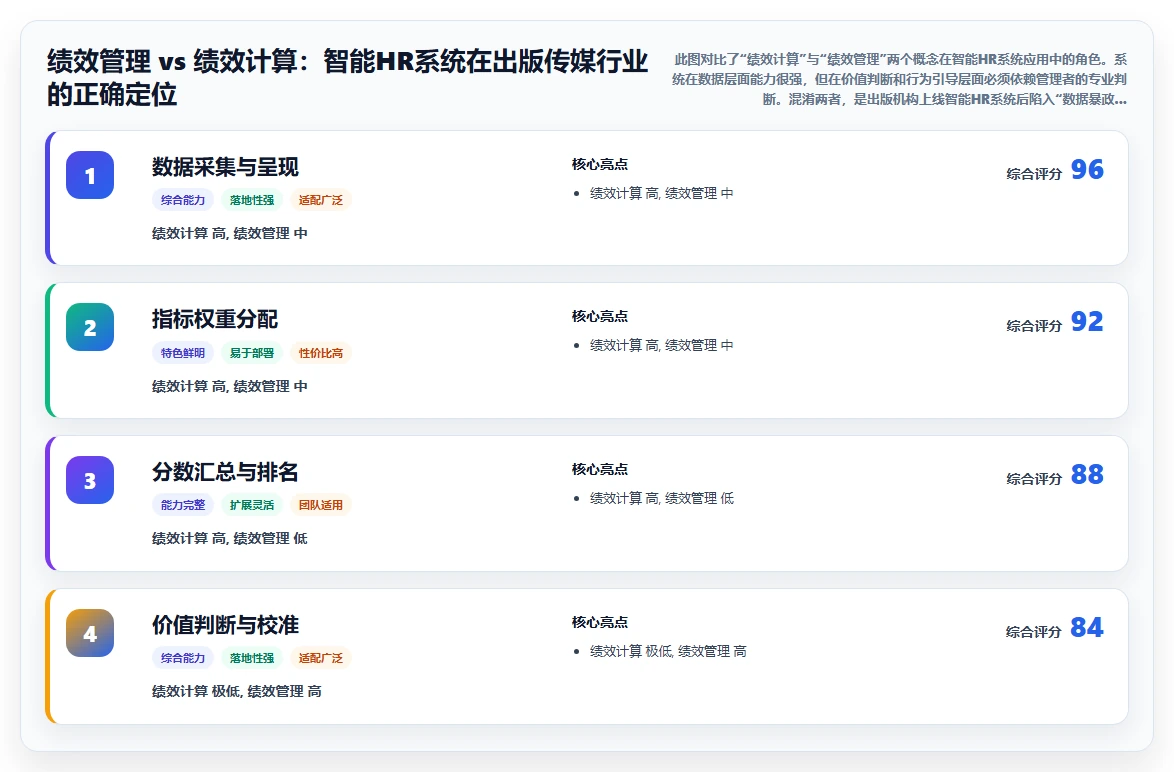The height and width of the screenshot is (772, 1174).
Task: Click the summary line under 分数汇总与排名 tags
Action: tap(230, 538)
